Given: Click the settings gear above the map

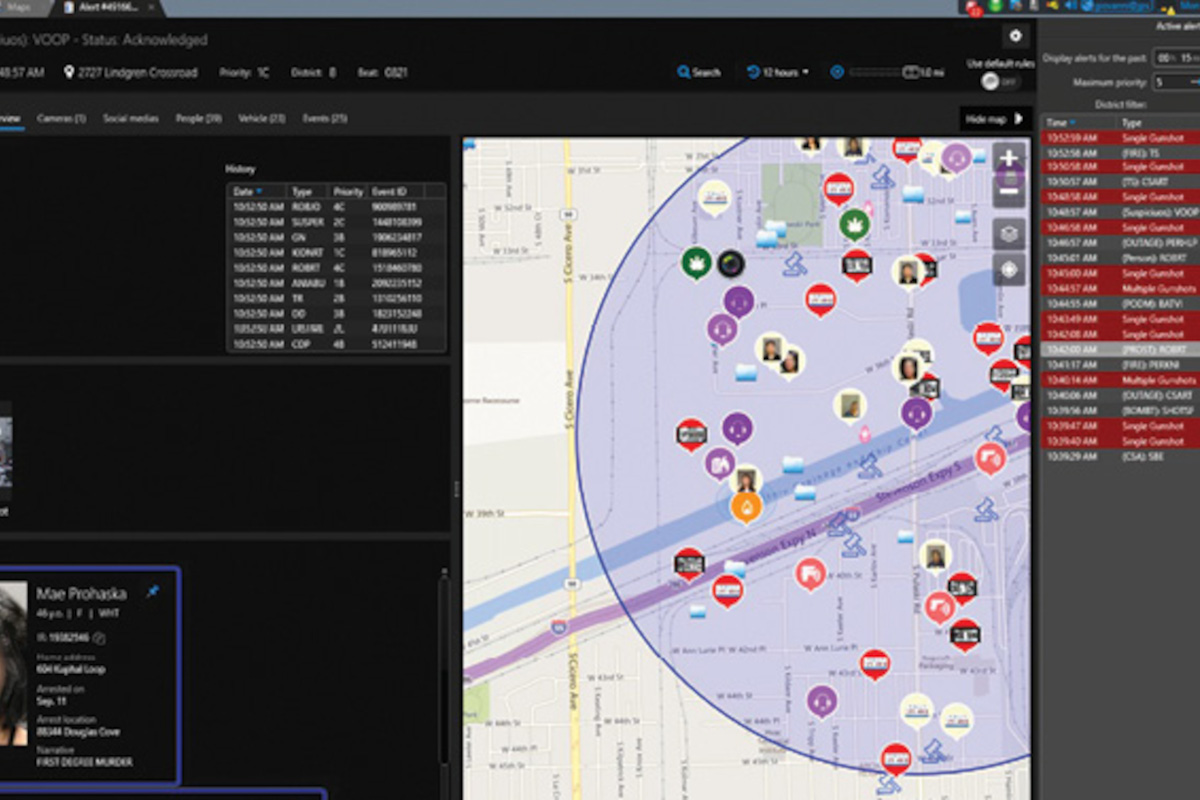Looking at the screenshot, I should click(x=1016, y=35).
